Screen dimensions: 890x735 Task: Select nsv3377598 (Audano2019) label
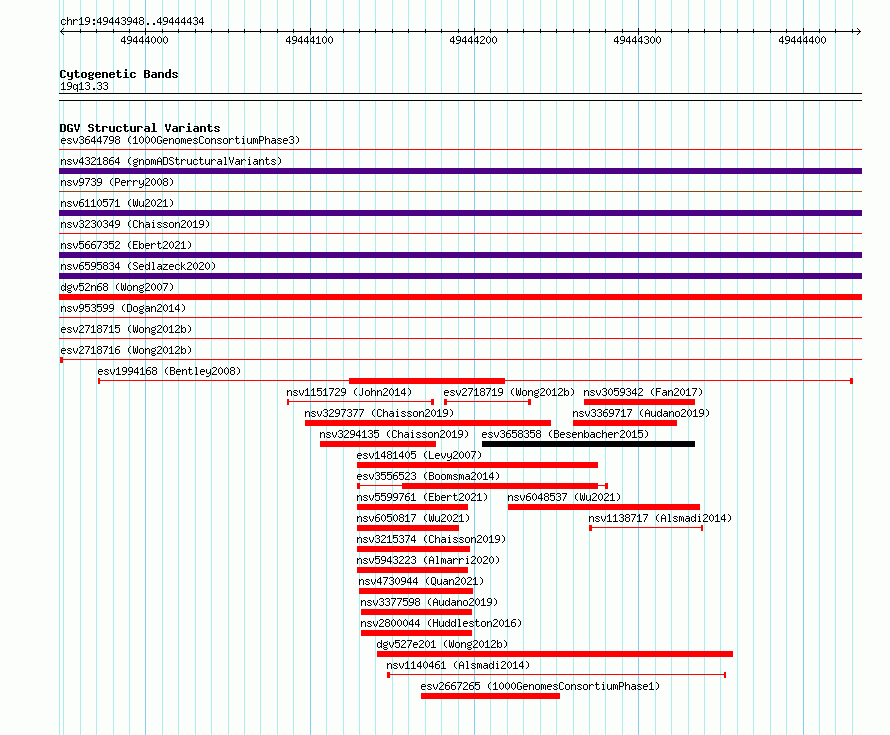pos(429,602)
